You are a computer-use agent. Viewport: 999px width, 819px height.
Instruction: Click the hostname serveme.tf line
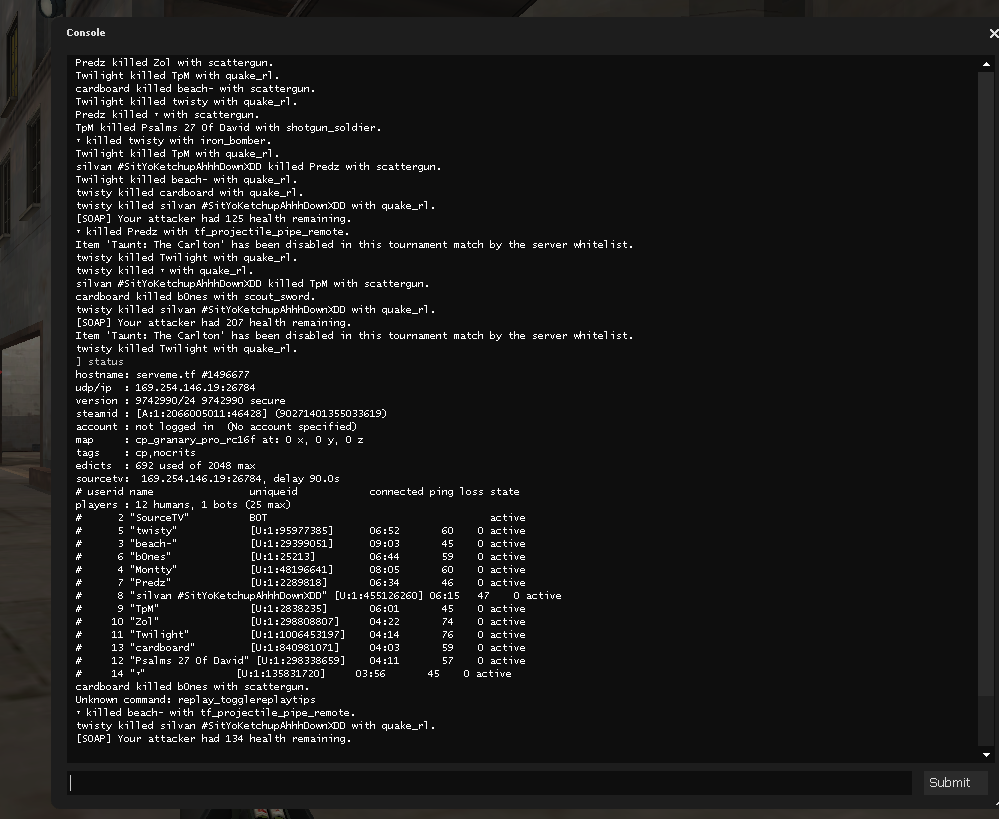pos(162,375)
